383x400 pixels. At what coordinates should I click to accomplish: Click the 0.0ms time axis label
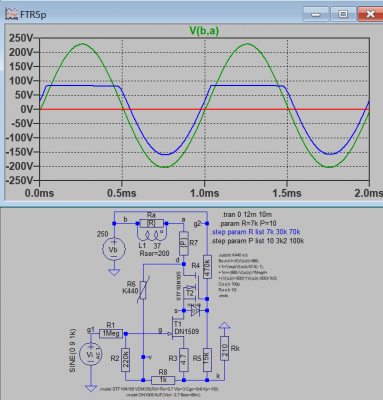tap(39, 193)
